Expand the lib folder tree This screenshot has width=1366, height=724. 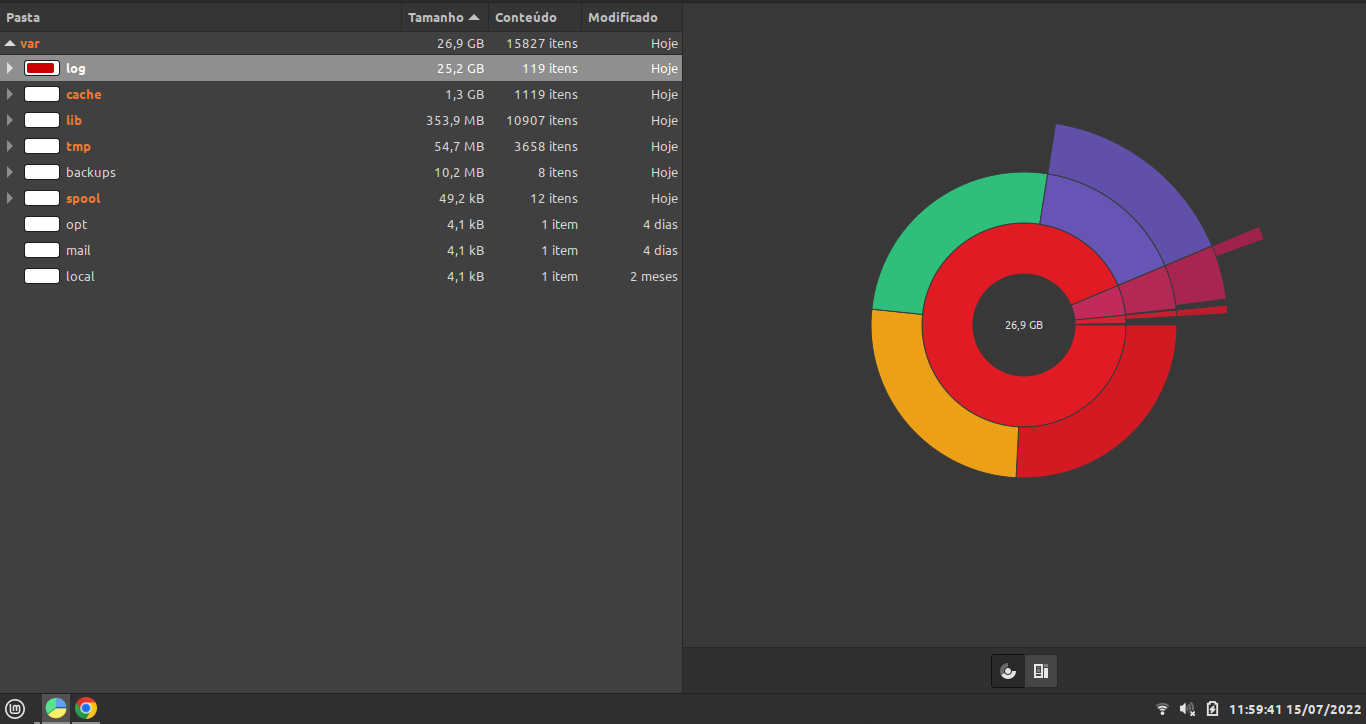[10, 120]
